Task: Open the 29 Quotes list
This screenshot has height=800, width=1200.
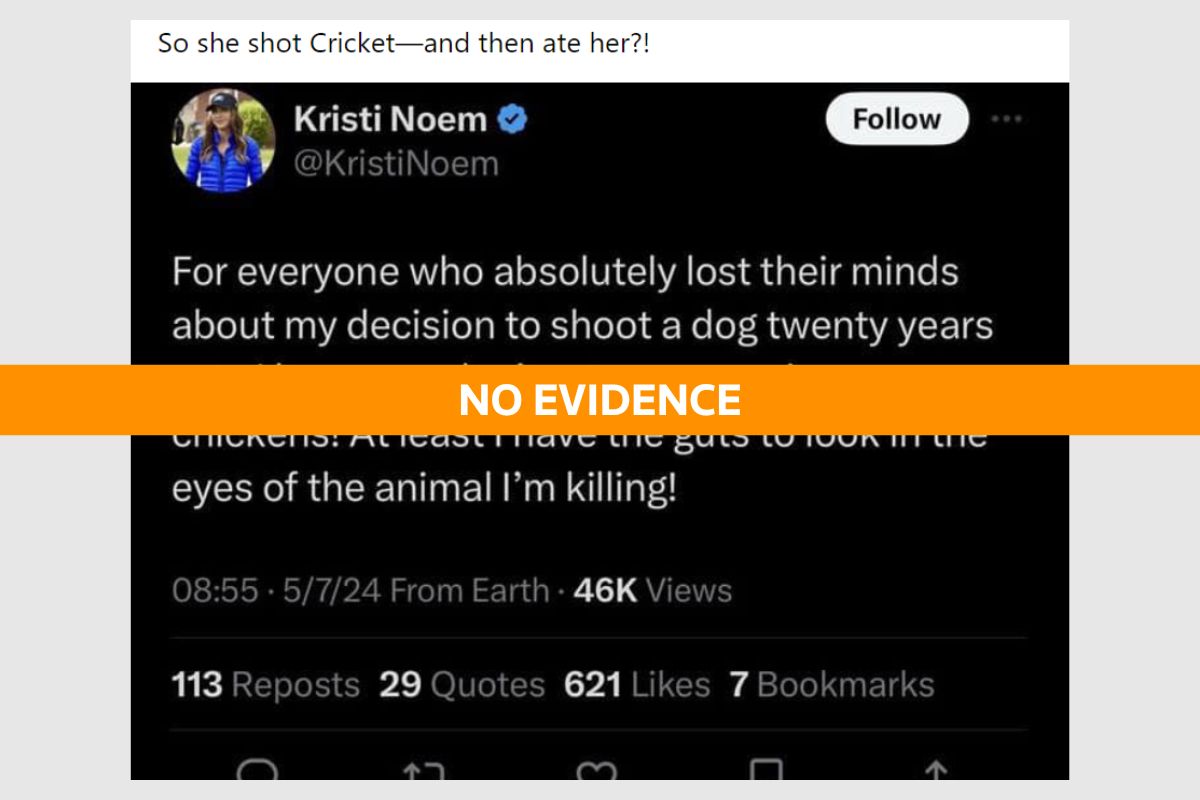Action: coord(460,684)
